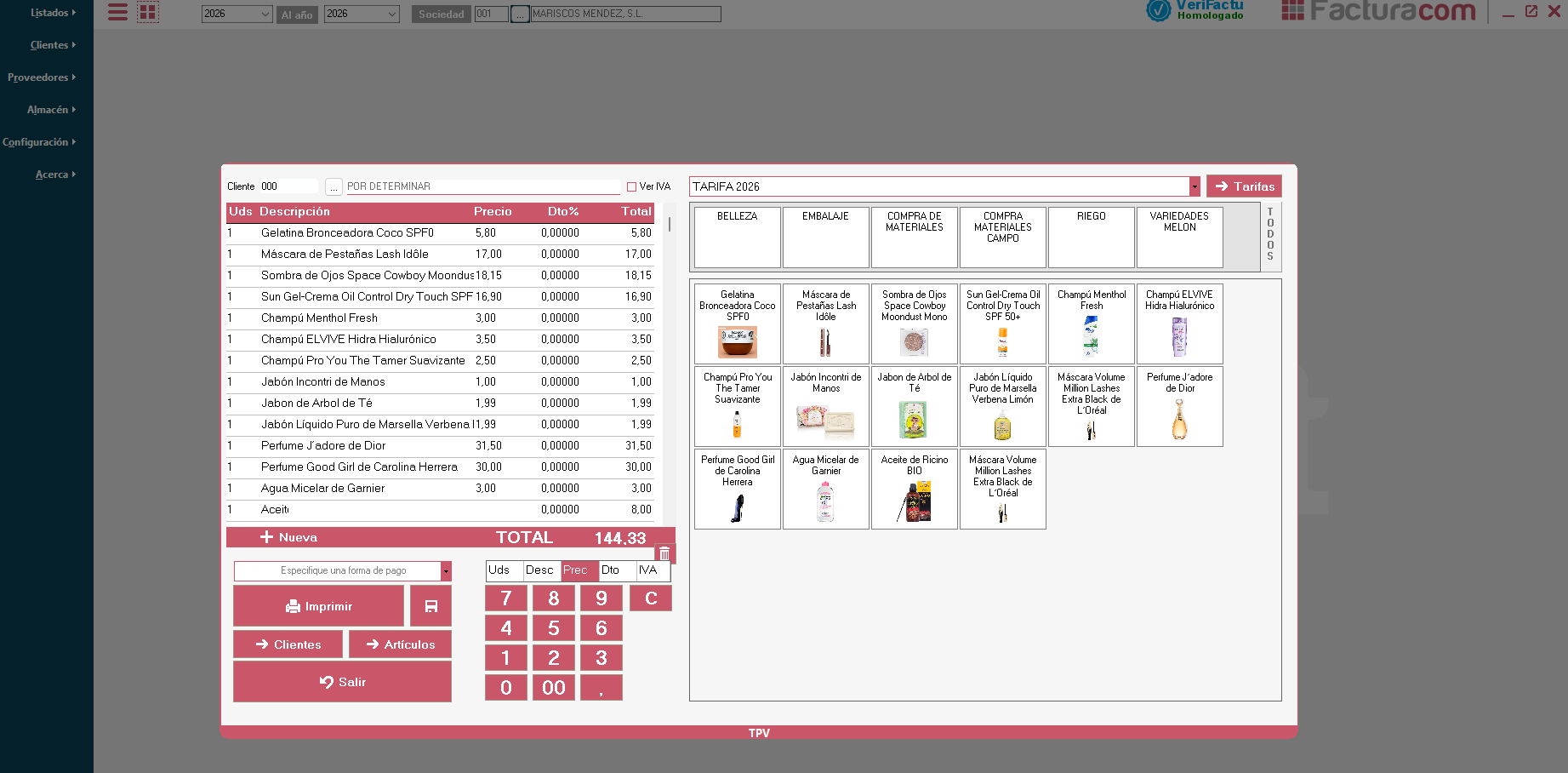This screenshot has width=1568, height=773.
Task: Select the Prec keypad mode
Action: pos(579,570)
